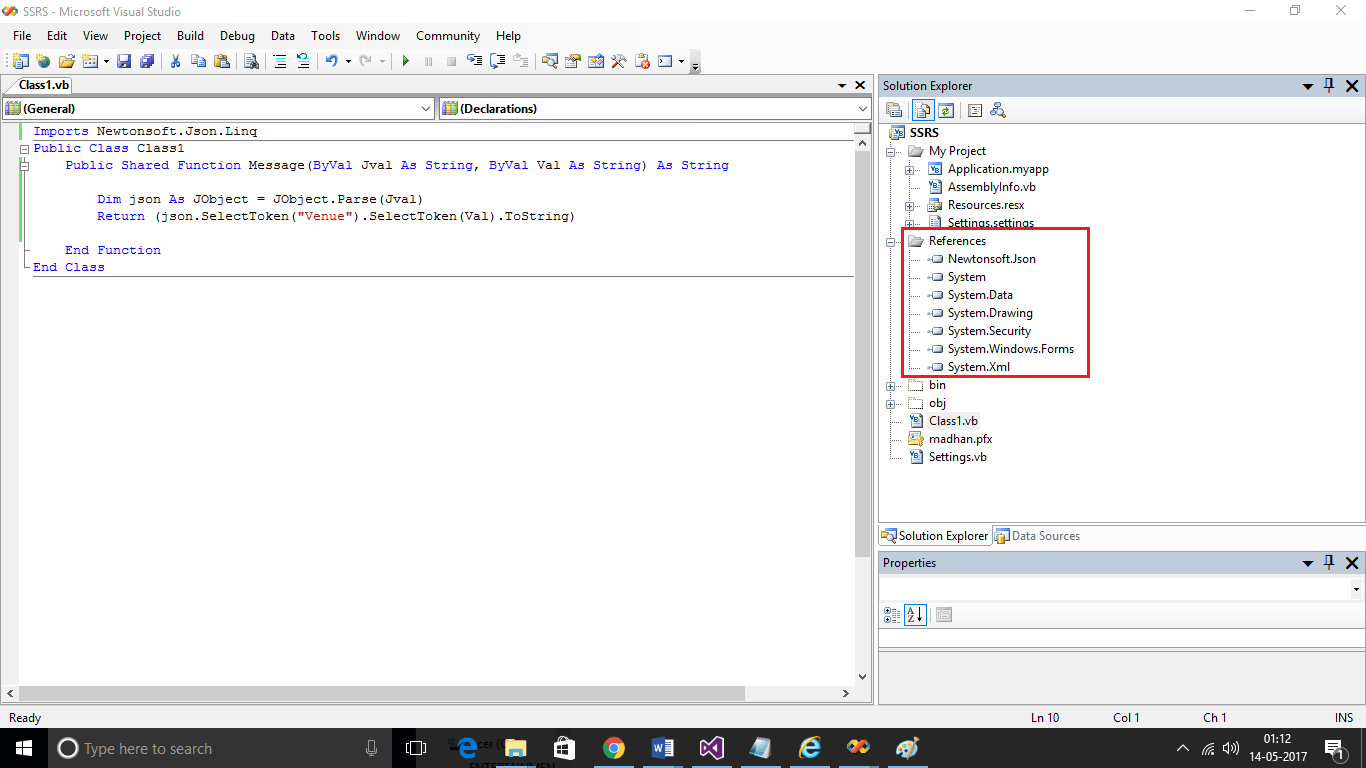Image resolution: width=1366 pixels, height=768 pixels.
Task: Select the madhan.pfx file
Action: point(960,439)
